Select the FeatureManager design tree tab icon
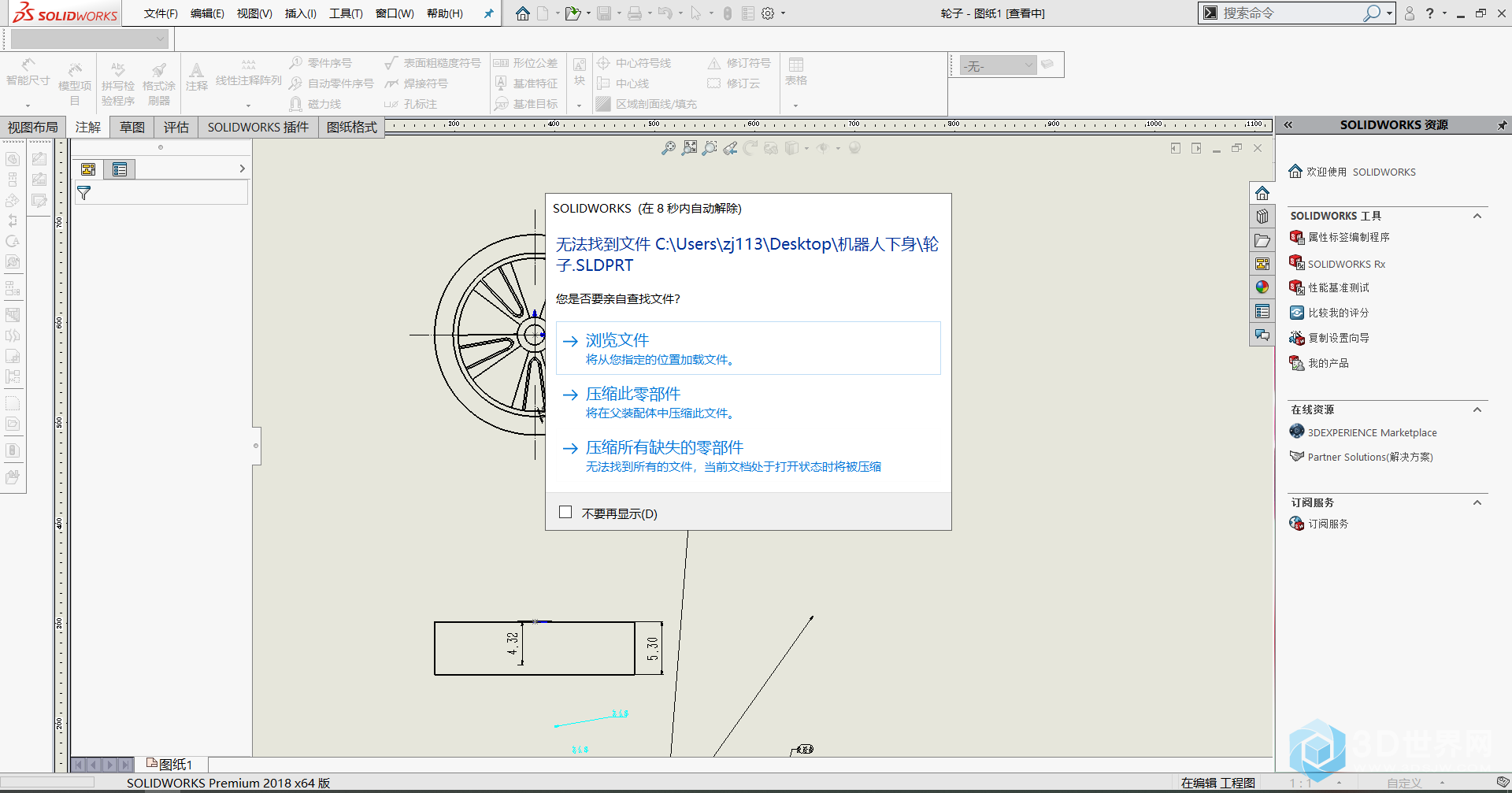Image resolution: width=1512 pixels, height=793 pixels. click(88, 169)
